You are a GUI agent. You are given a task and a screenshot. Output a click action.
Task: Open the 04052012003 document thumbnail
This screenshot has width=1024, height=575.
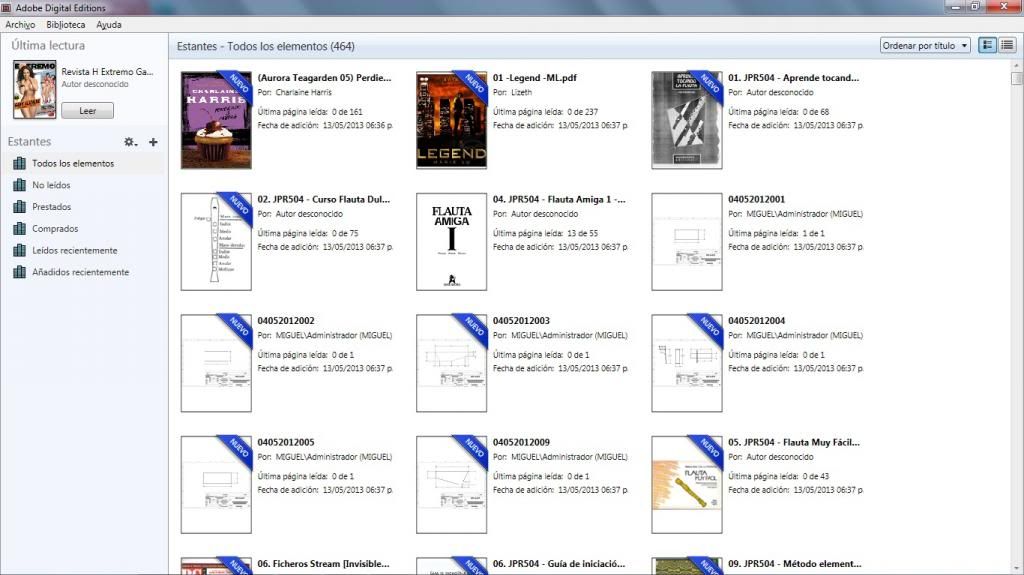[x=451, y=363]
